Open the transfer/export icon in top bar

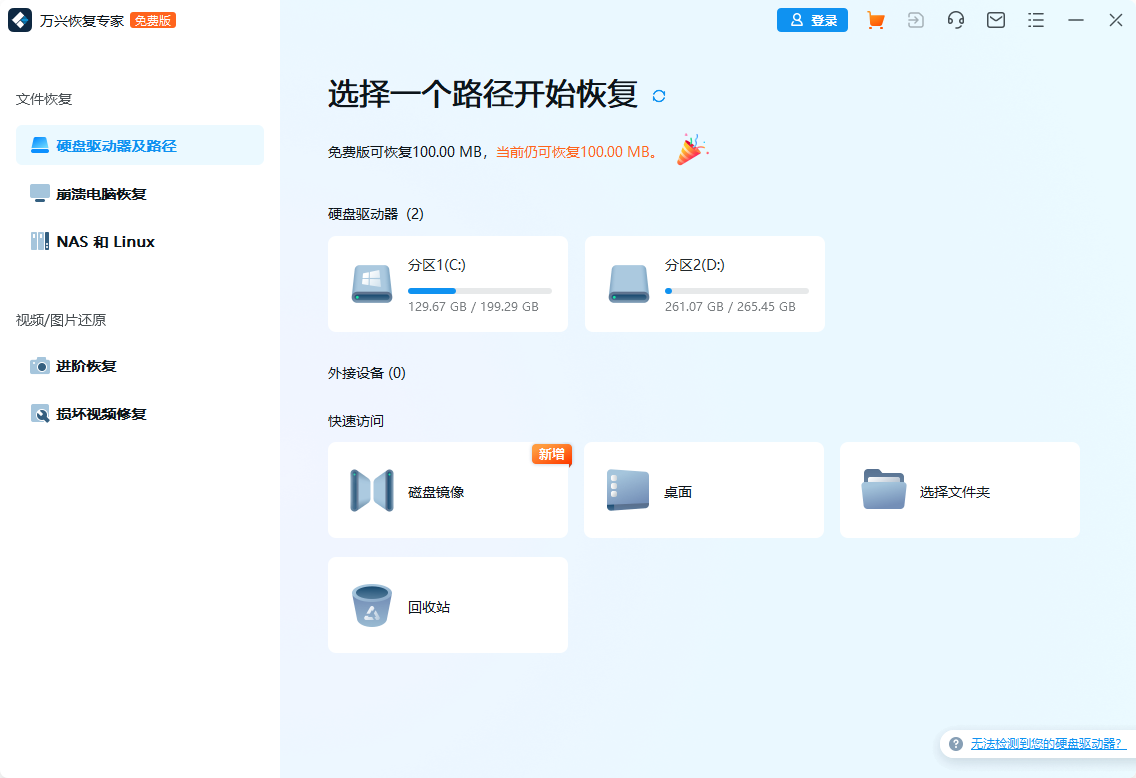coord(915,20)
